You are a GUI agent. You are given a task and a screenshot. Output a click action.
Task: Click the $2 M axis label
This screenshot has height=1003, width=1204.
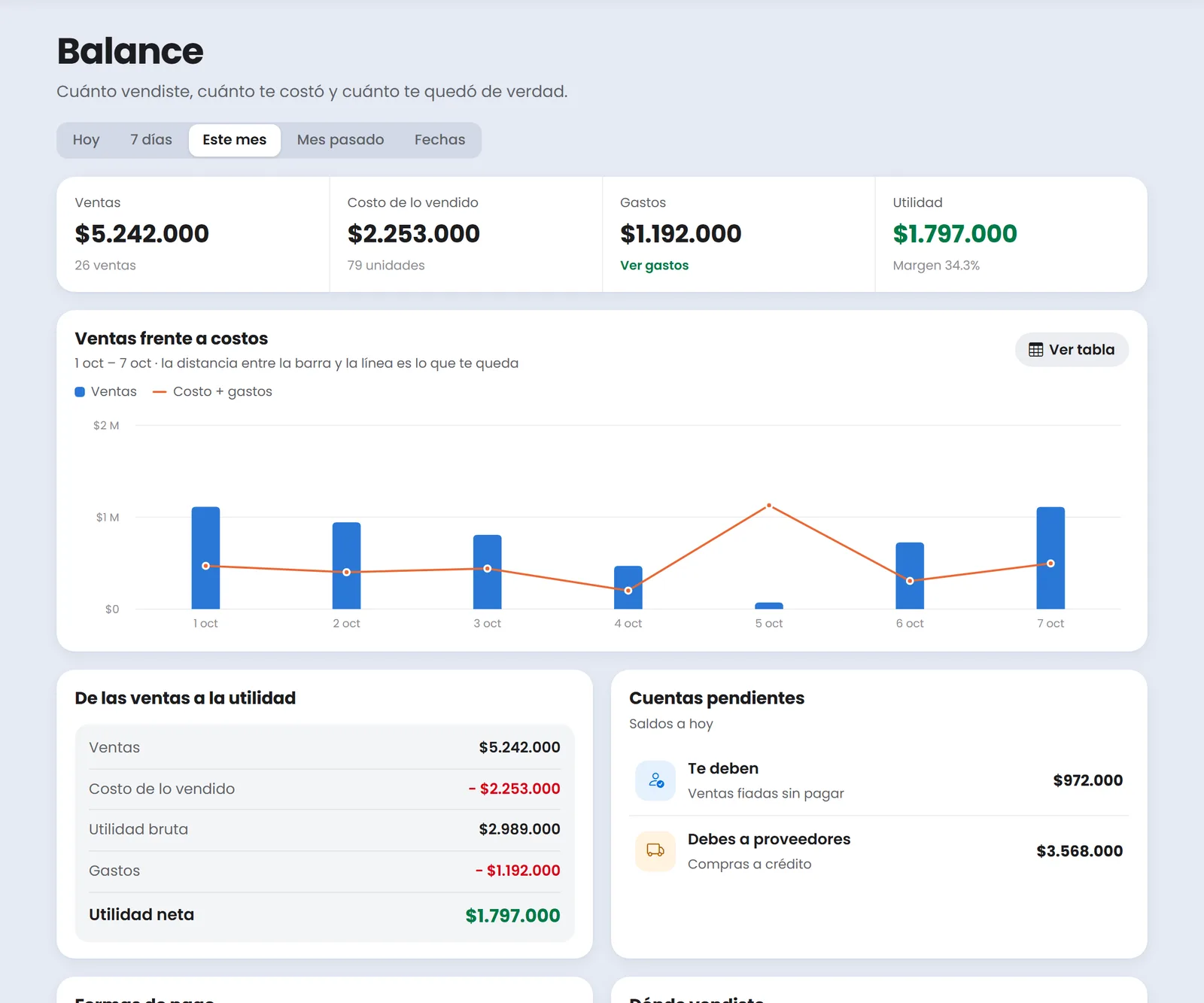tap(106, 426)
